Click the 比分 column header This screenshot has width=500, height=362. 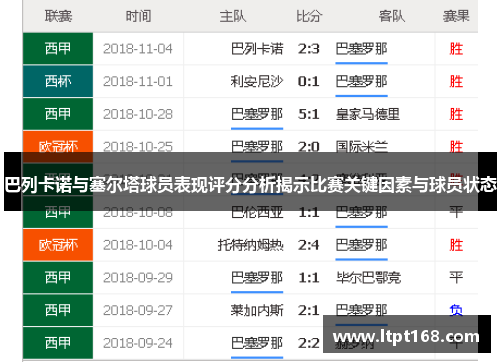309,16
